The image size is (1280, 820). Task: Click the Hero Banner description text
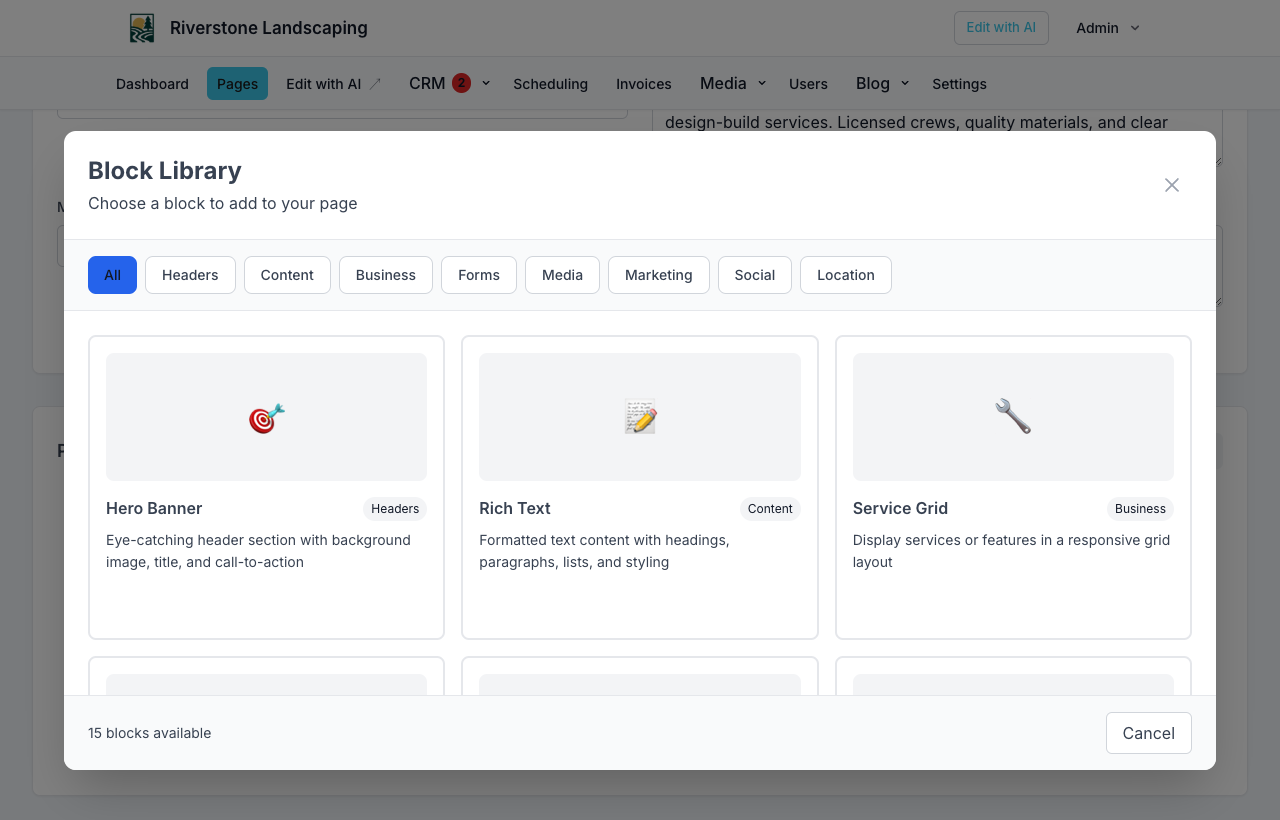click(x=258, y=551)
